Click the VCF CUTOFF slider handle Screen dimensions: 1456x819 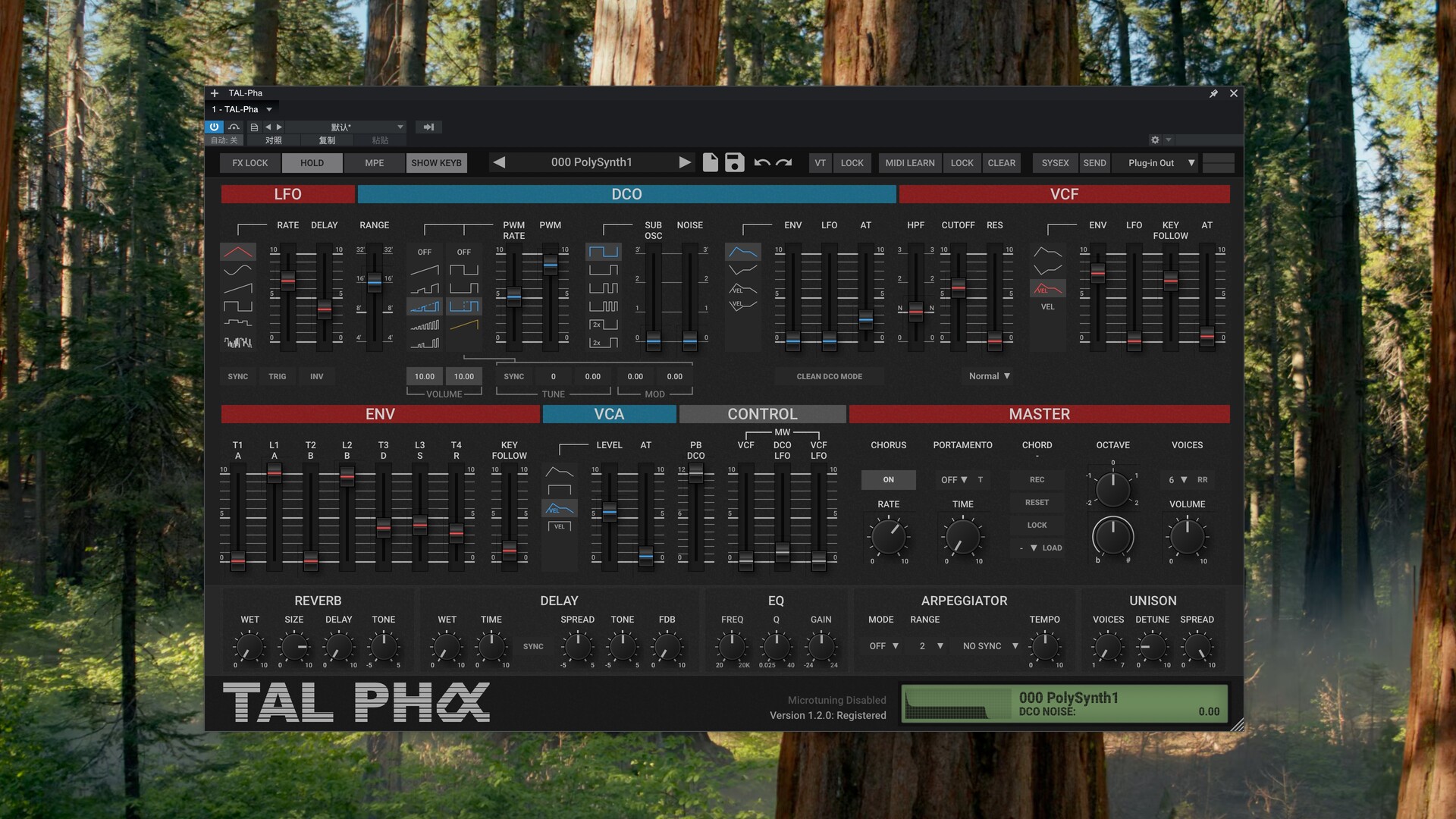tap(959, 287)
